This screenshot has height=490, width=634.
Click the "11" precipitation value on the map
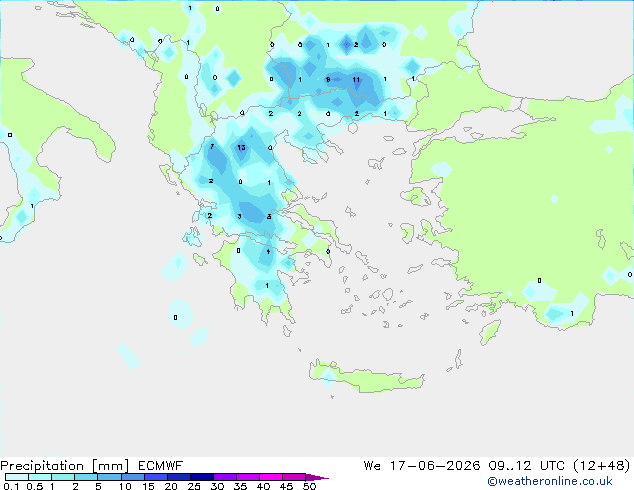[356, 79]
